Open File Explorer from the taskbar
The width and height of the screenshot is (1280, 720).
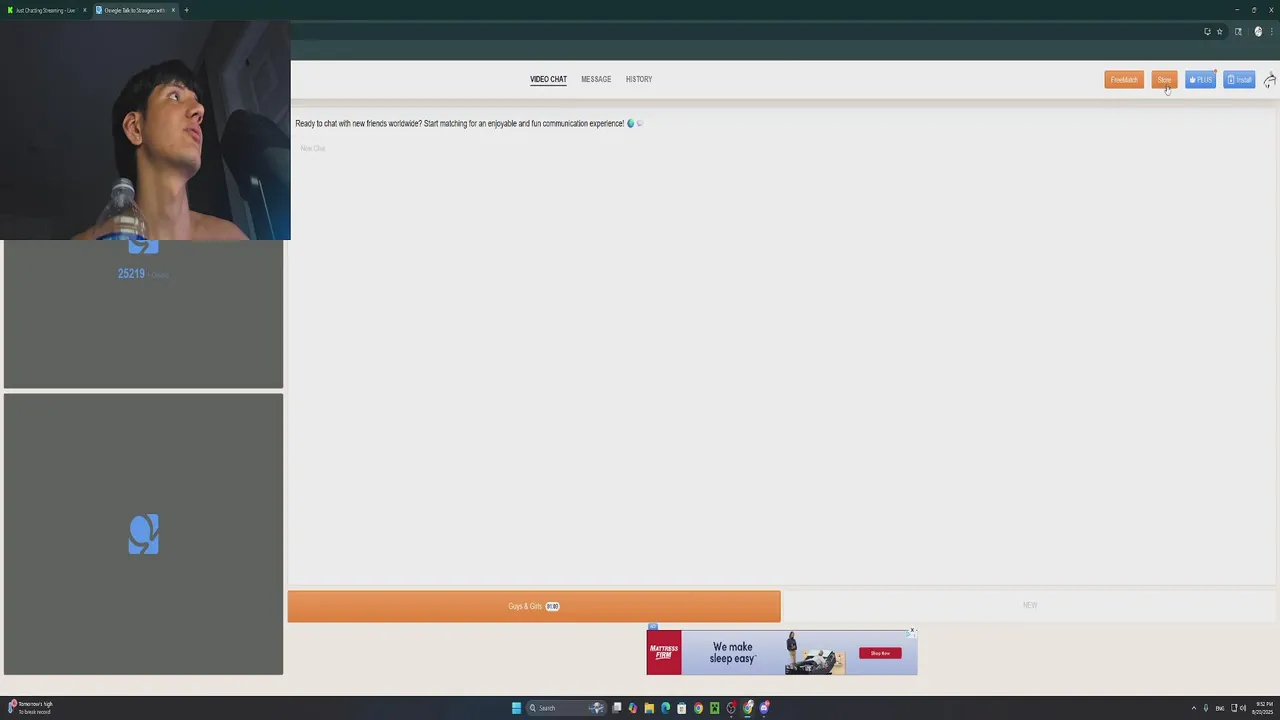(x=649, y=708)
